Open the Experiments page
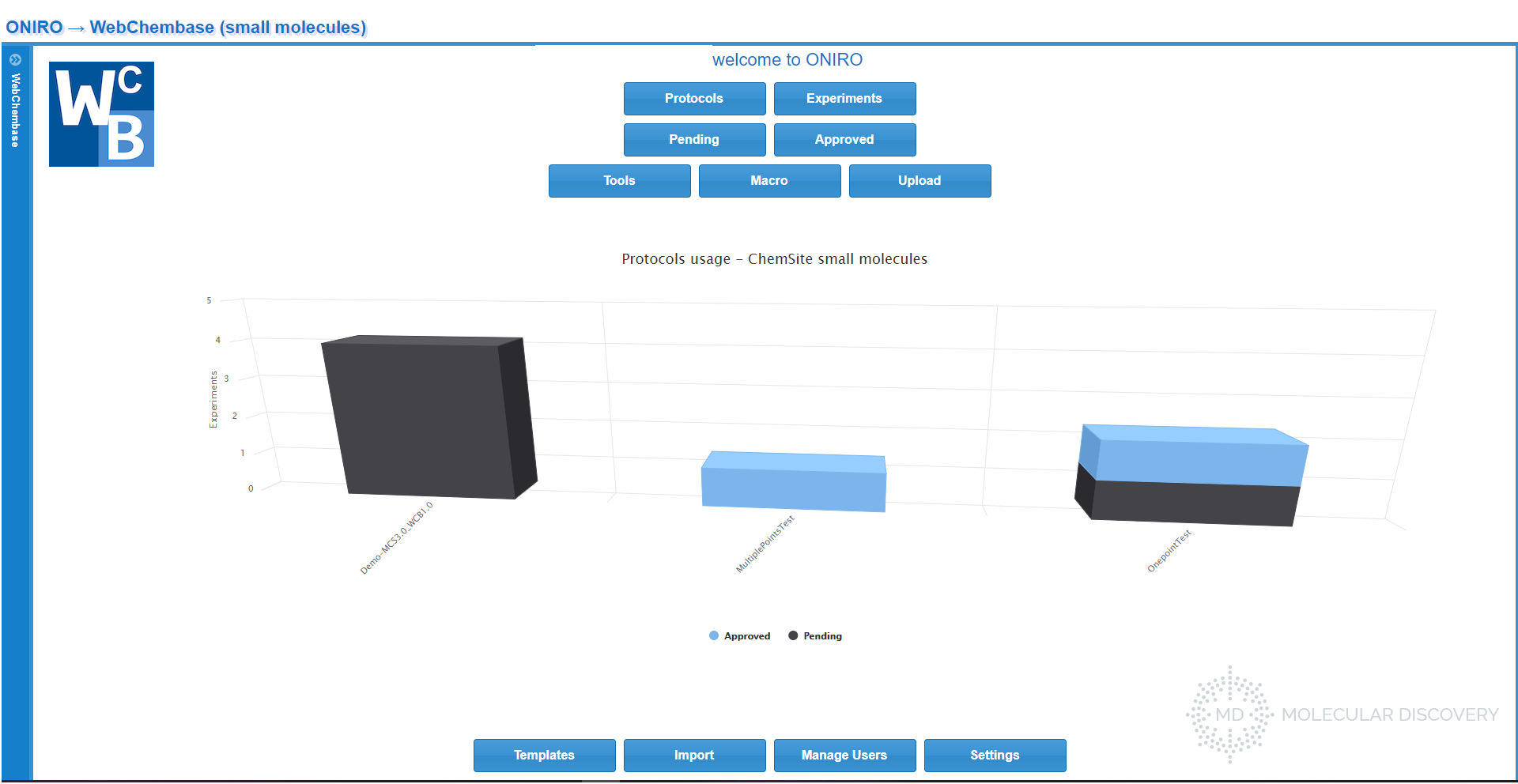 point(844,99)
